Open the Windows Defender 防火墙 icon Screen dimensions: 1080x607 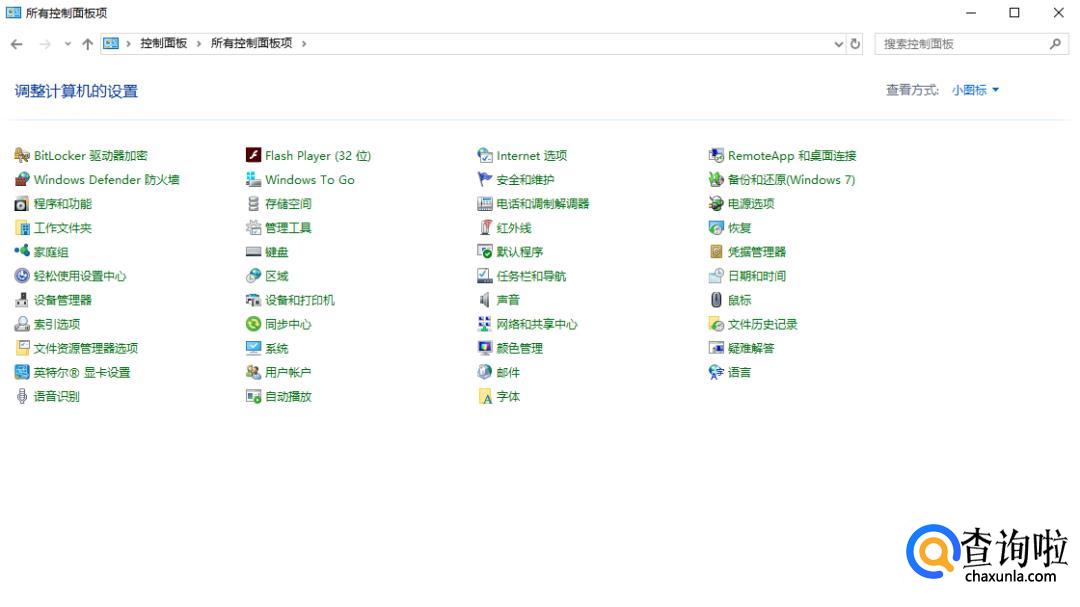pyautogui.click(x=22, y=180)
